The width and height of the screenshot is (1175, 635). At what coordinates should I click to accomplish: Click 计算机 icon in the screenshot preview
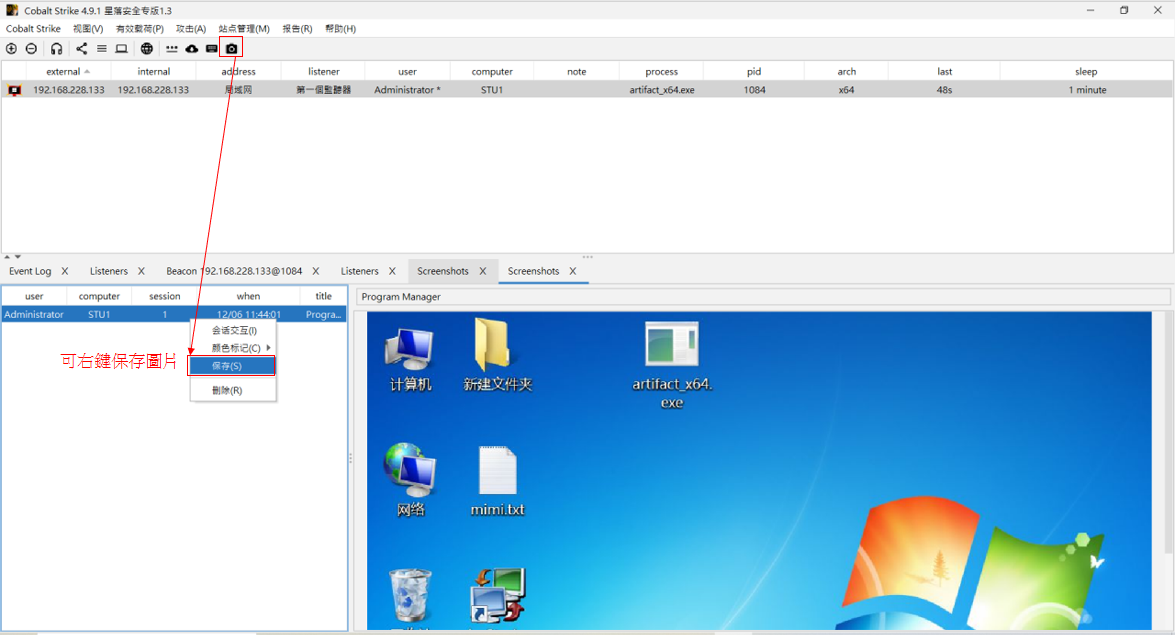tap(410, 360)
